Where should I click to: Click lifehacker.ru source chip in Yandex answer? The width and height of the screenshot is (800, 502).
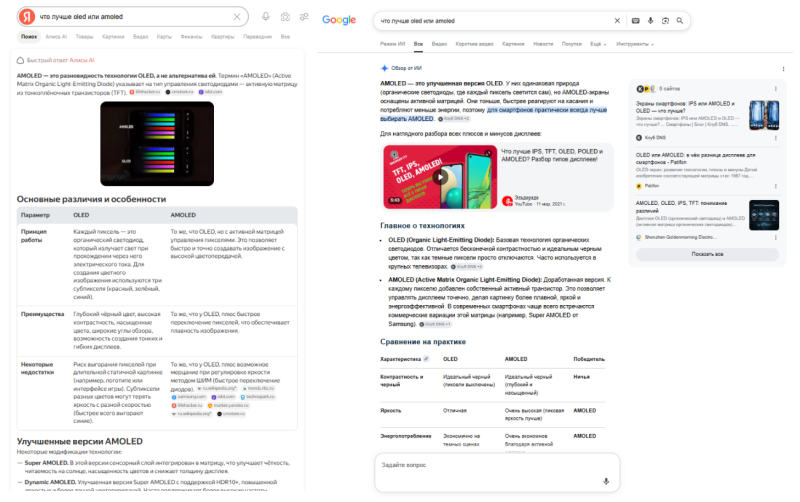point(145,92)
